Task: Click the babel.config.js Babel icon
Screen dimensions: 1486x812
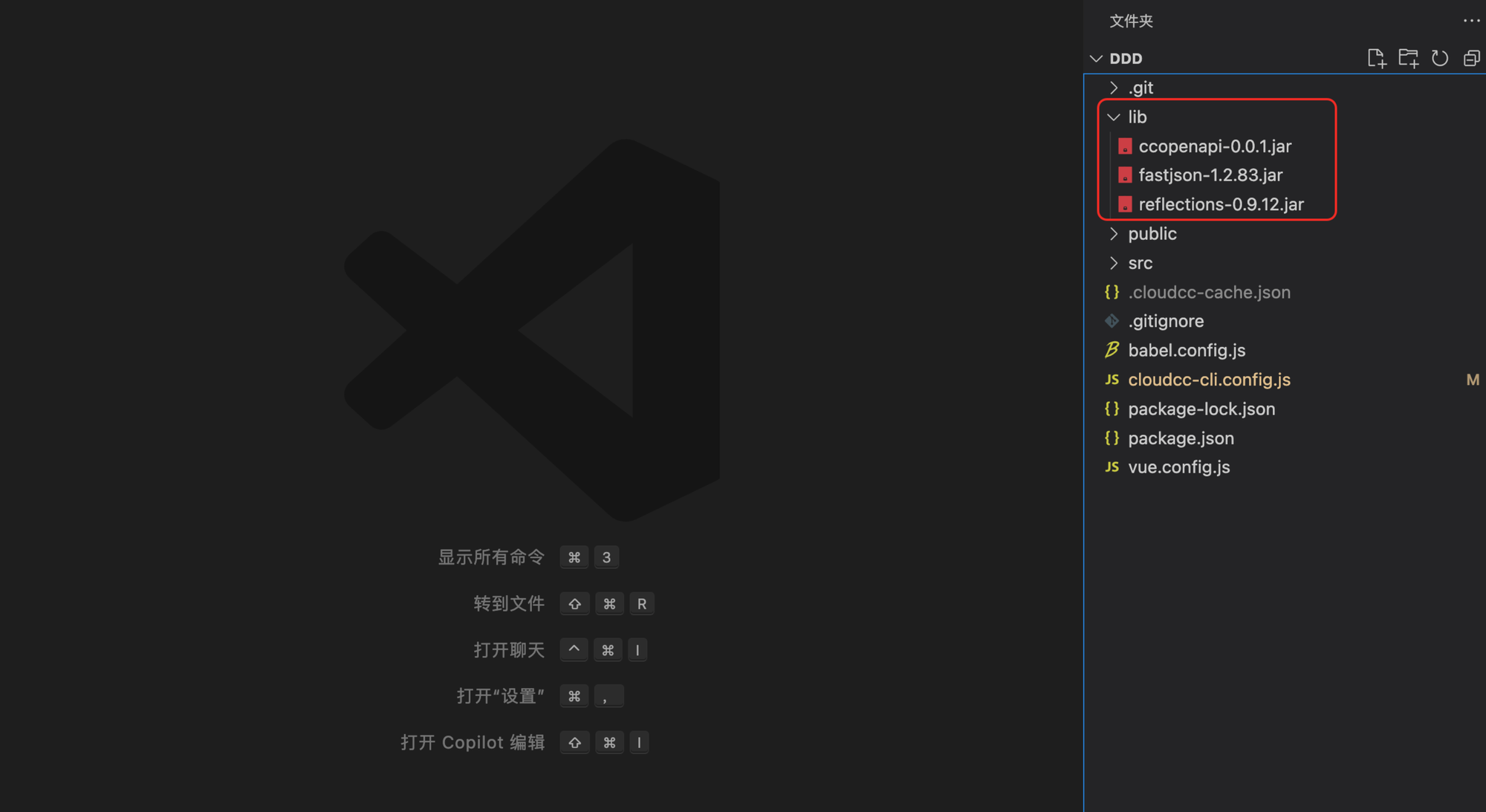Action: tap(1112, 350)
